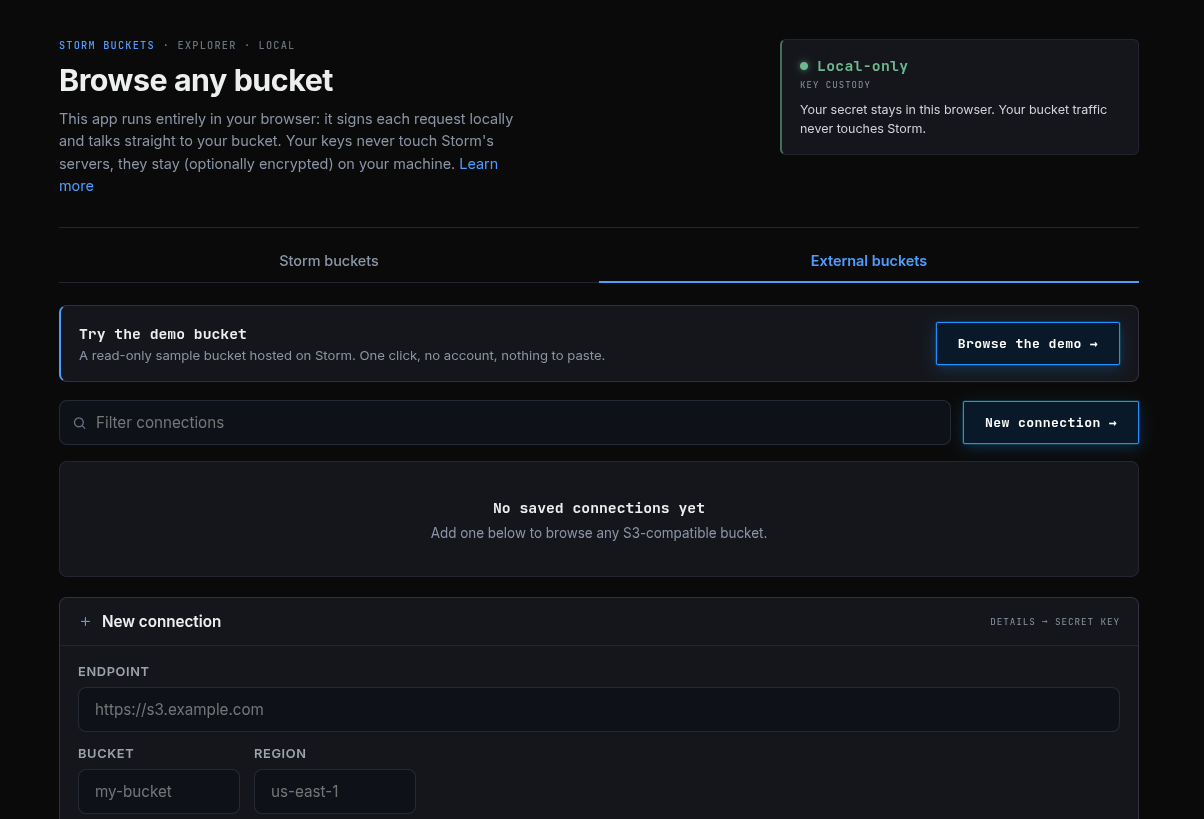
Task: Click the Storm Buckets breadcrumb label
Action: pyautogui.click(x=107, y=46)
